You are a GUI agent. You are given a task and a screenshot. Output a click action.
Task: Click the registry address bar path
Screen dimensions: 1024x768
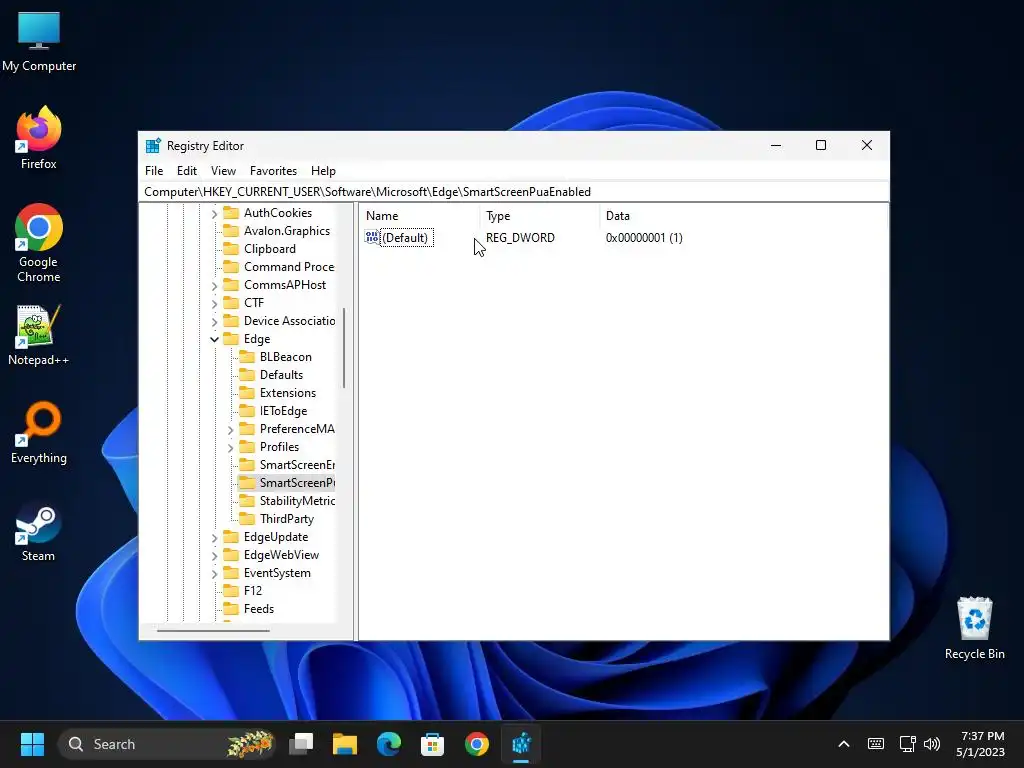(368, 192)
